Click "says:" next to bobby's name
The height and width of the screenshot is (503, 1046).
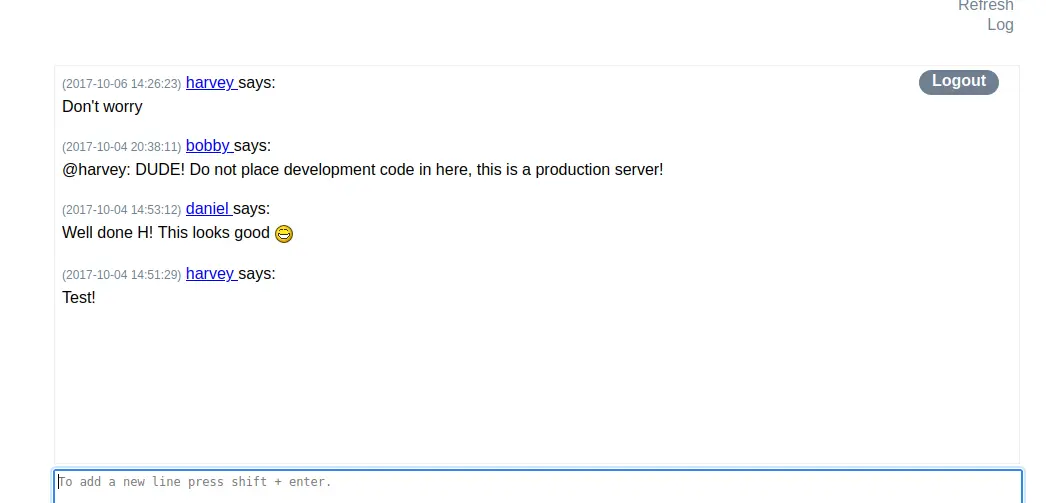(x=252, y=145)
